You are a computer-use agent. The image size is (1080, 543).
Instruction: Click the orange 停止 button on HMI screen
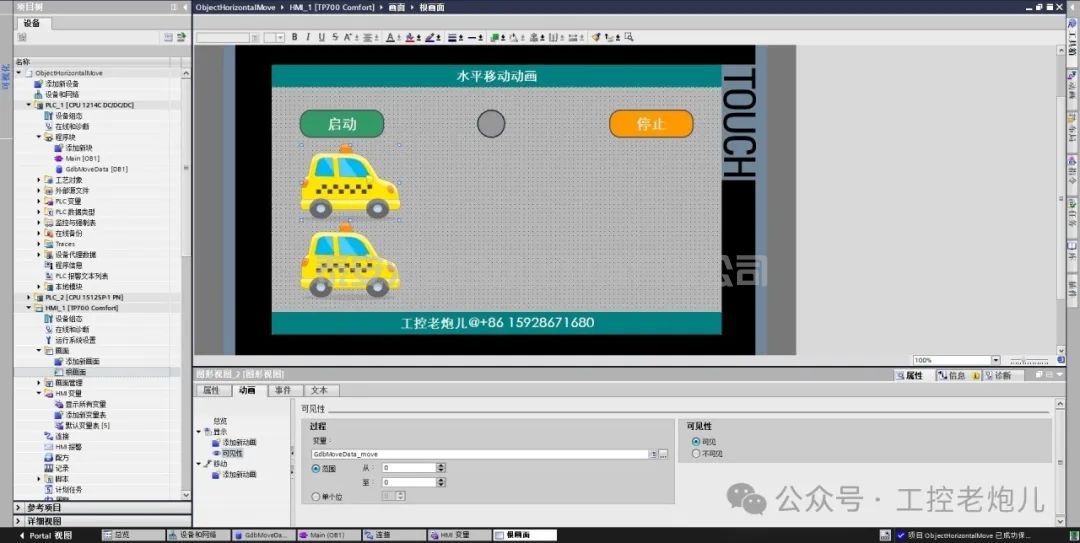pyautogui.click(x=651, y=124)
